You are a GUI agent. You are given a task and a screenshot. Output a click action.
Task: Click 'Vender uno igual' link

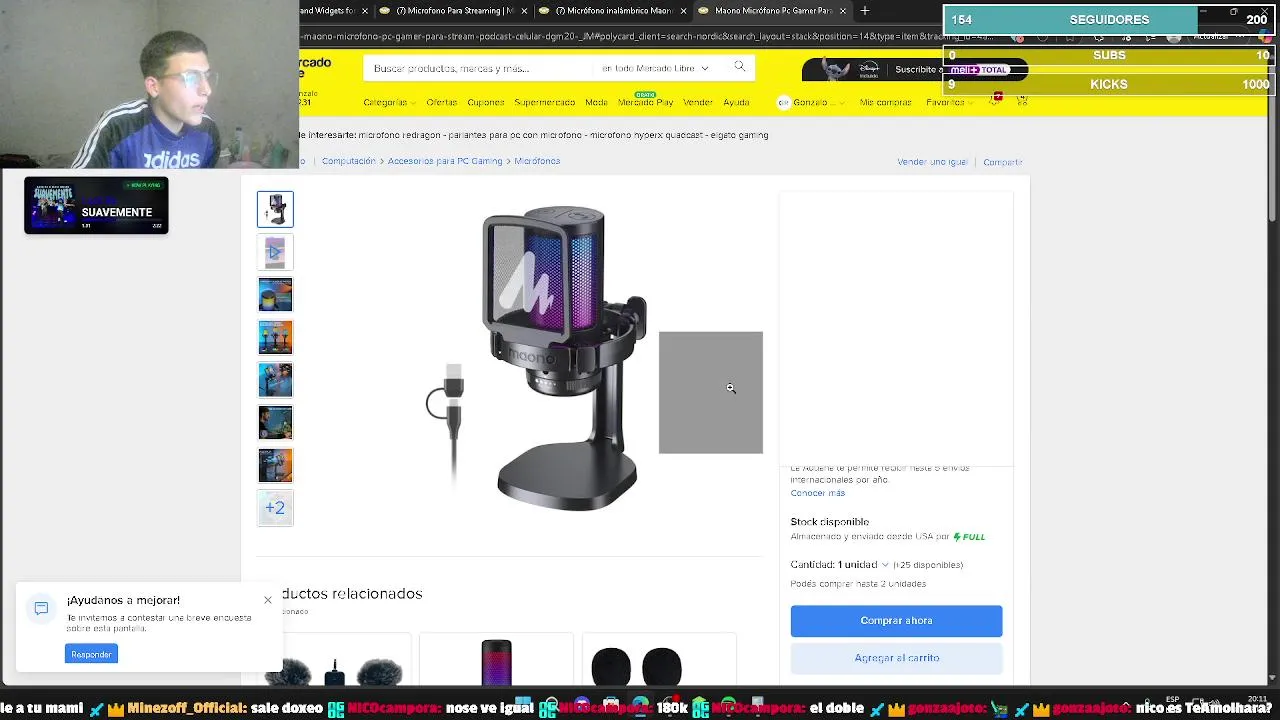tap(932, 162)
